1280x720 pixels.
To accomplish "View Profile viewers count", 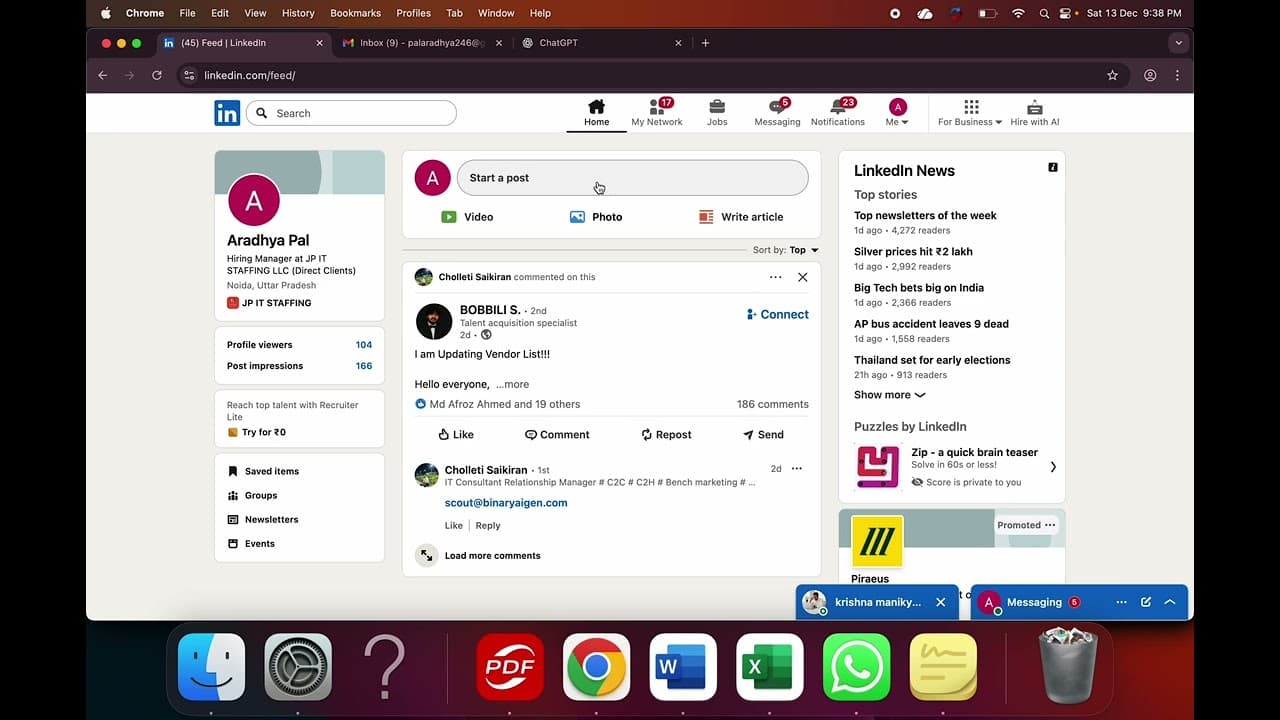I will (299, 345).
